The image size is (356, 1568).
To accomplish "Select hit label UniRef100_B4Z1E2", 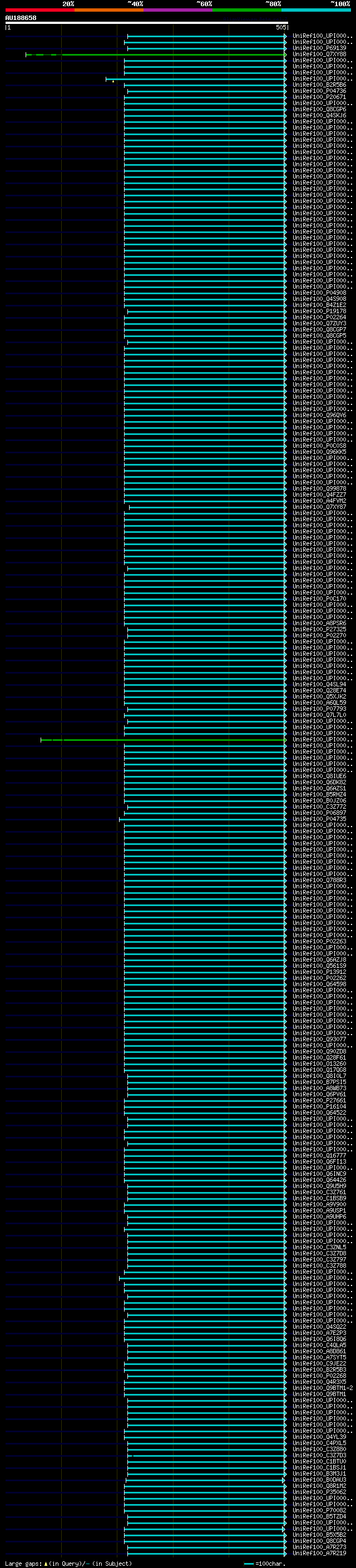I will pos(319,305).
